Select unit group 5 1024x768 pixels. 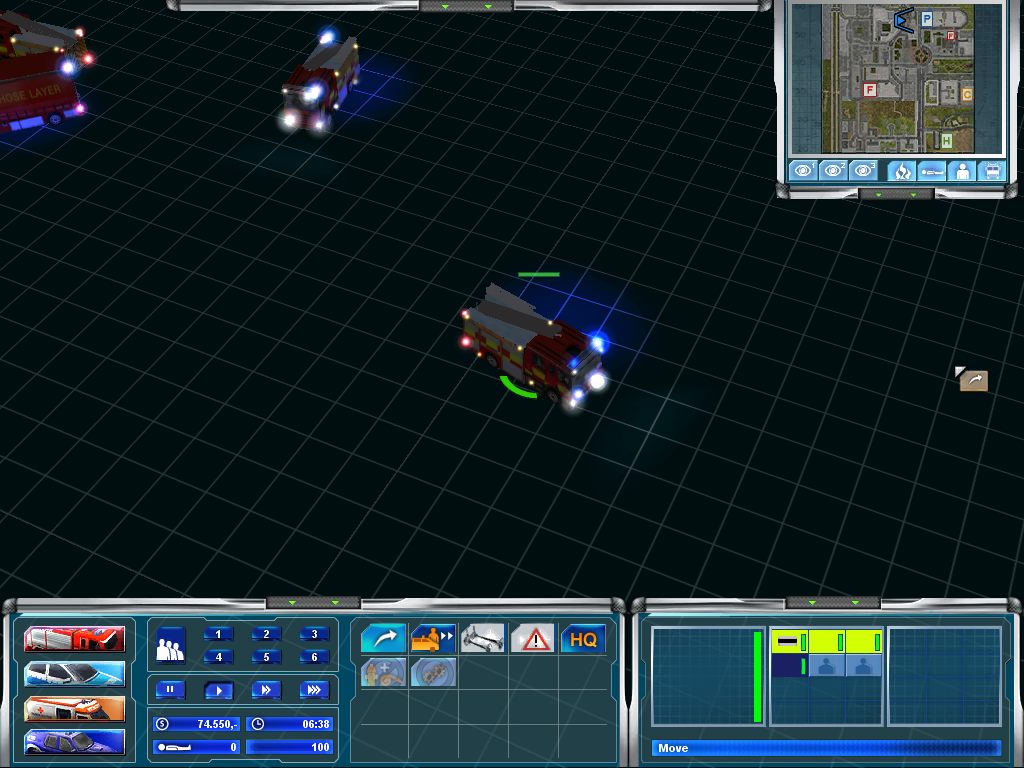(266, 657)
